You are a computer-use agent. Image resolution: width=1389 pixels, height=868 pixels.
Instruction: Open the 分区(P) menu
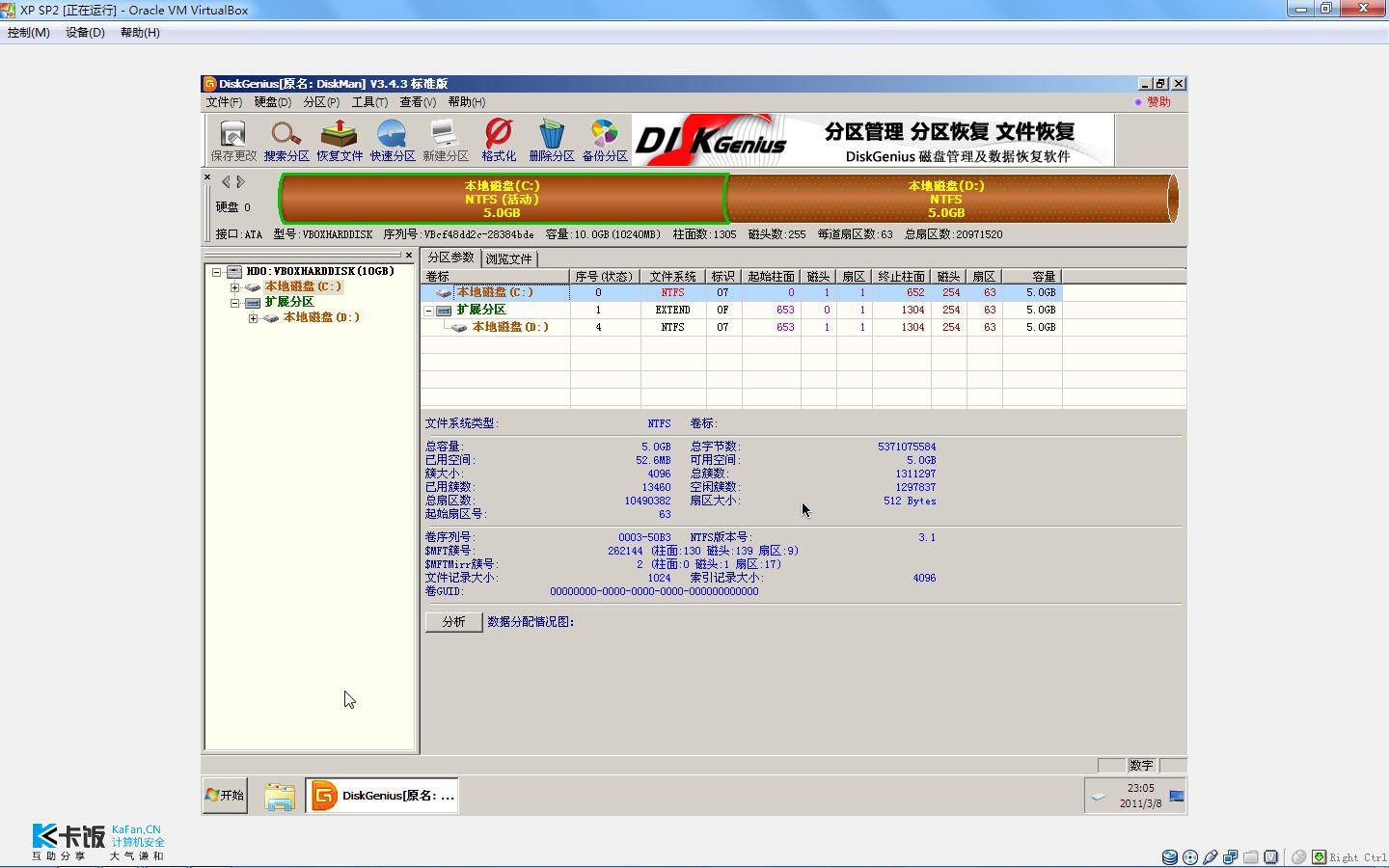[321, 101]
